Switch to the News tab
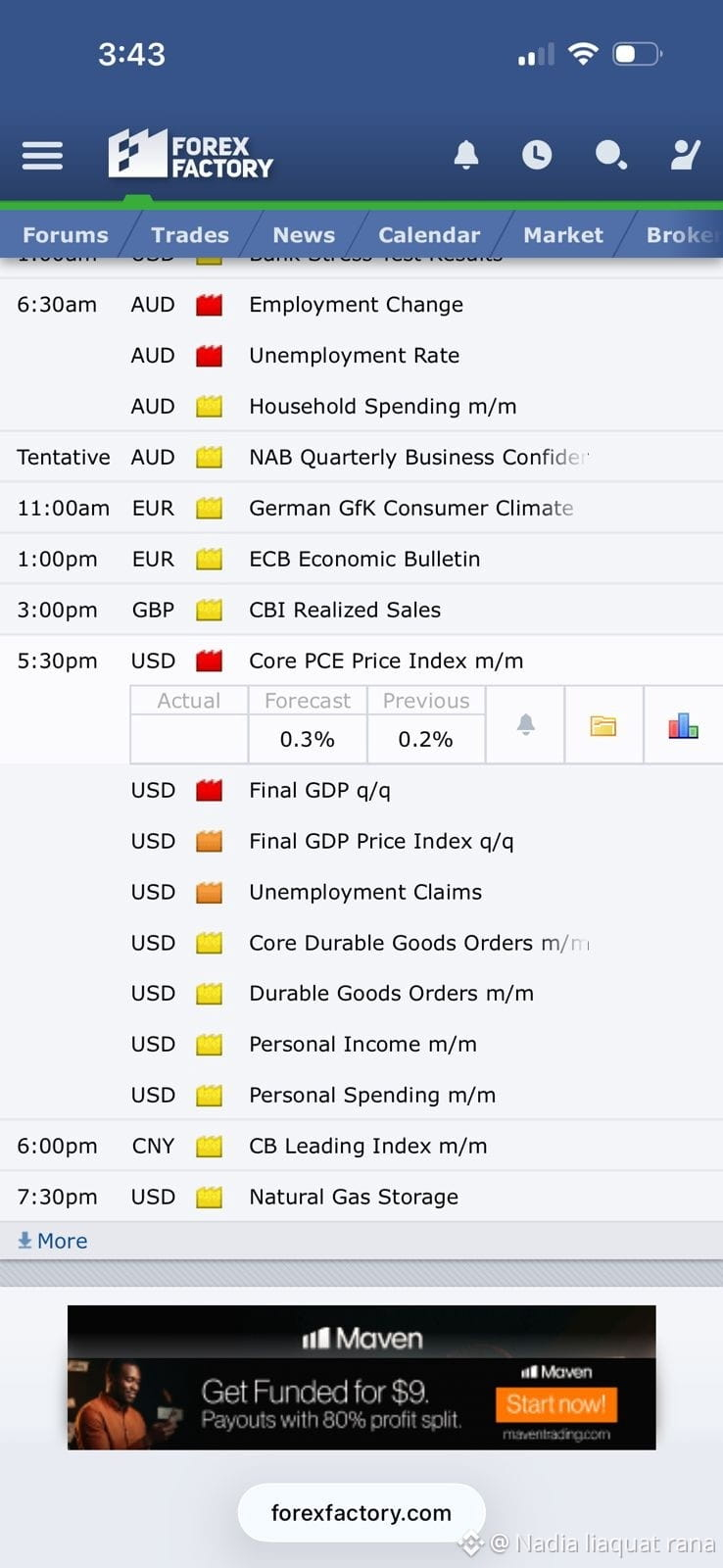 (x=304, y=235)
